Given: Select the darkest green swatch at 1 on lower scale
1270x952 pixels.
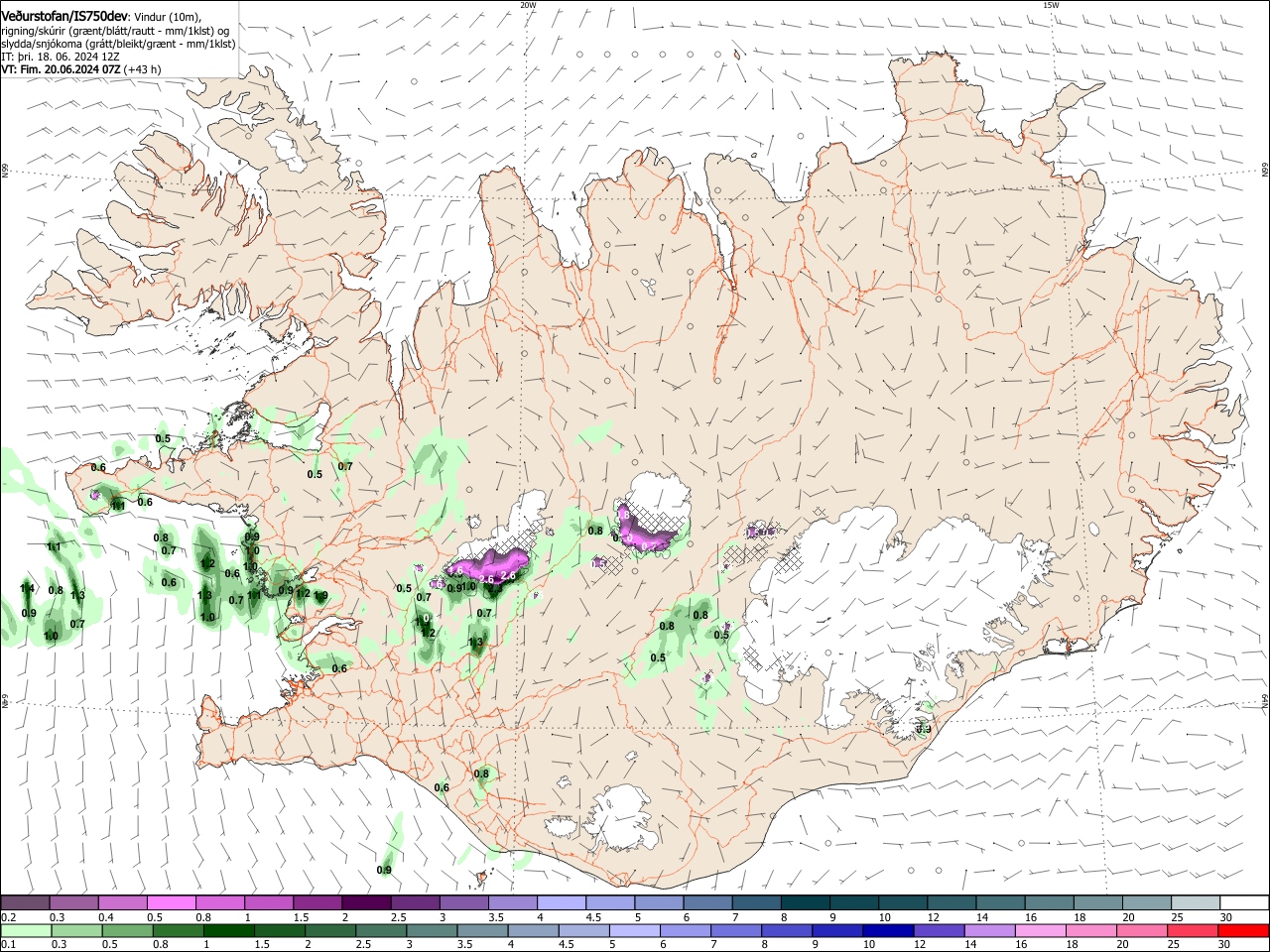Looking at the screenshot, I should pos(228,930).
